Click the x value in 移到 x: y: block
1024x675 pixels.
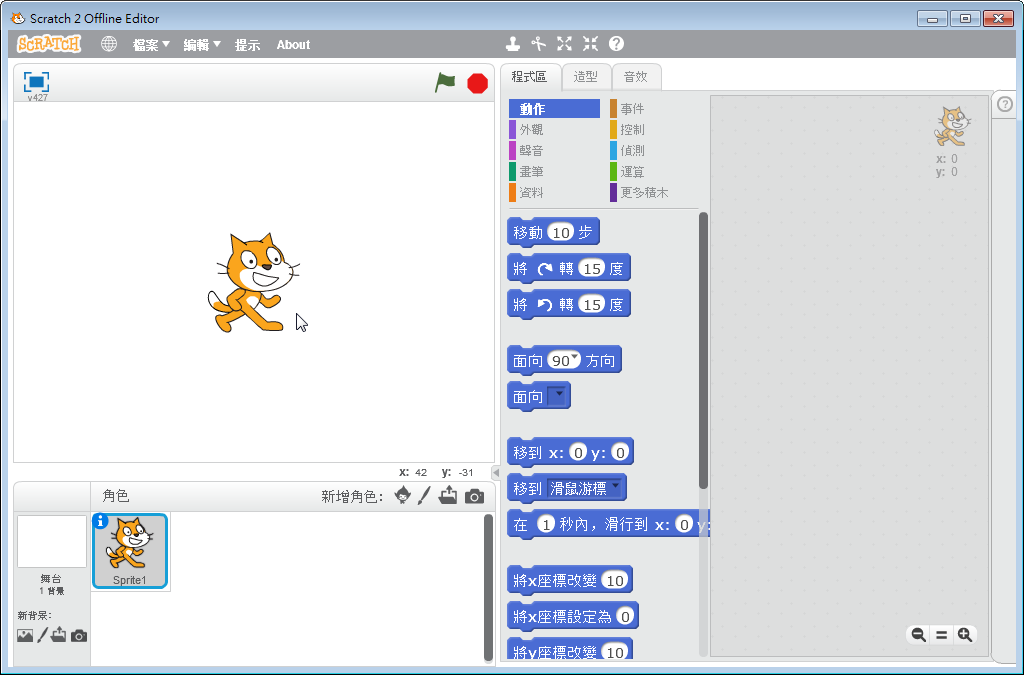click(x=578, y=452)
